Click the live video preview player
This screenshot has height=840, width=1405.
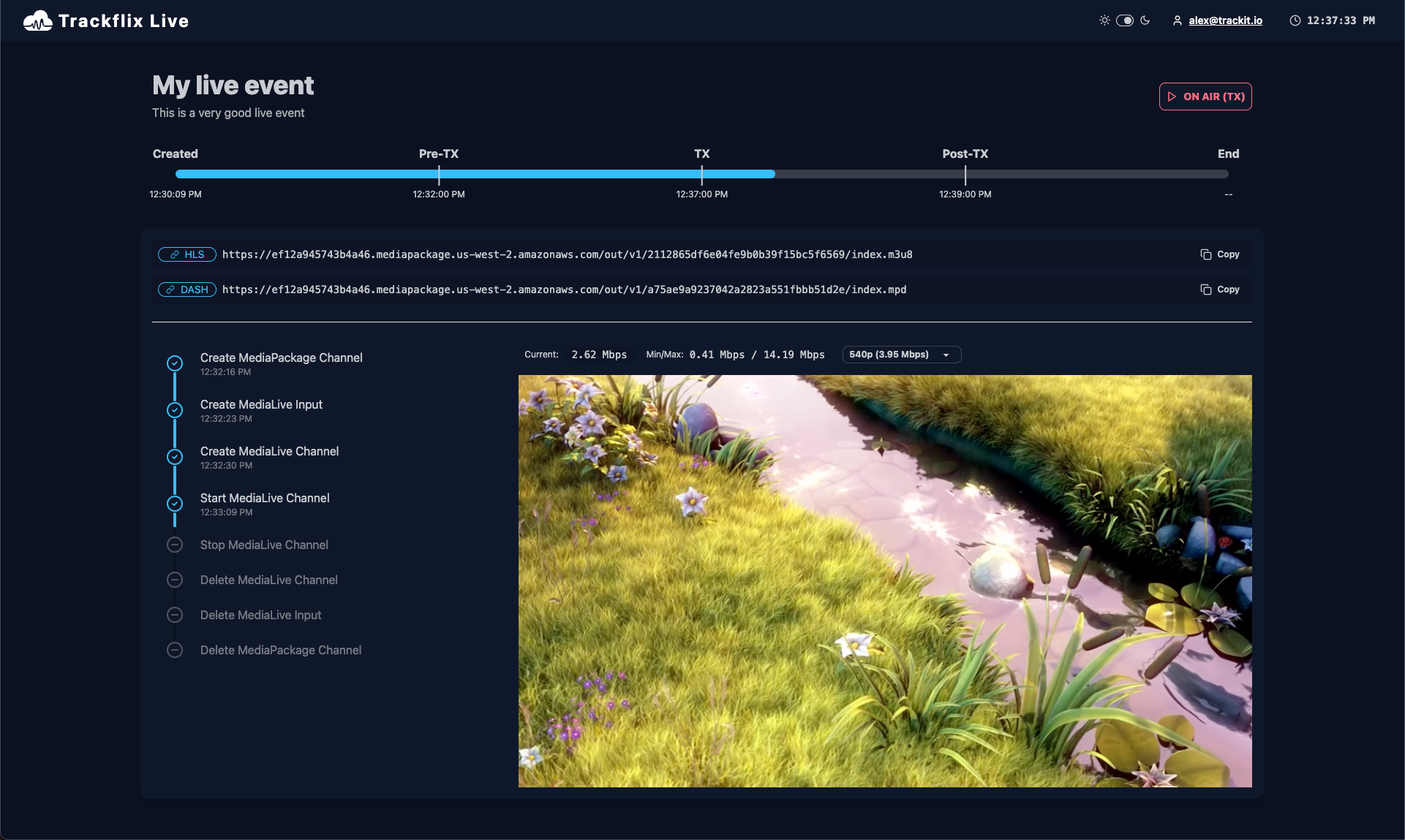(x=885, y=581)
